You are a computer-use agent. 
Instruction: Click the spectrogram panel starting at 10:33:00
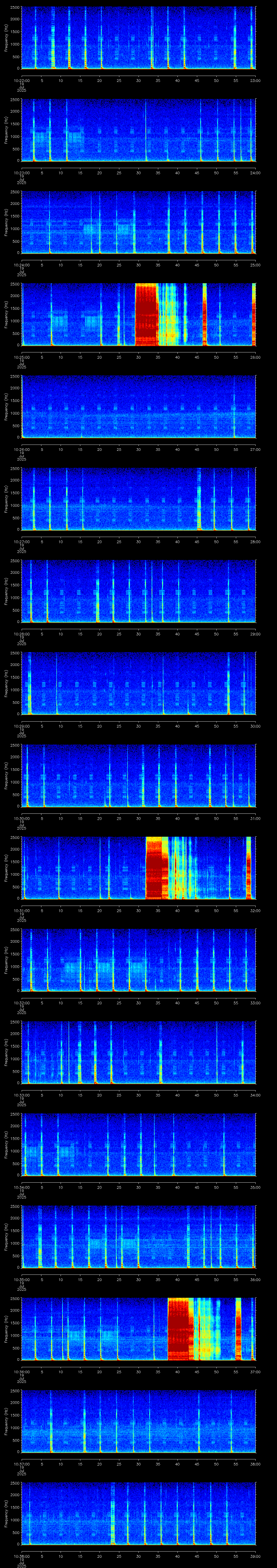click(x=139, y=1052)
